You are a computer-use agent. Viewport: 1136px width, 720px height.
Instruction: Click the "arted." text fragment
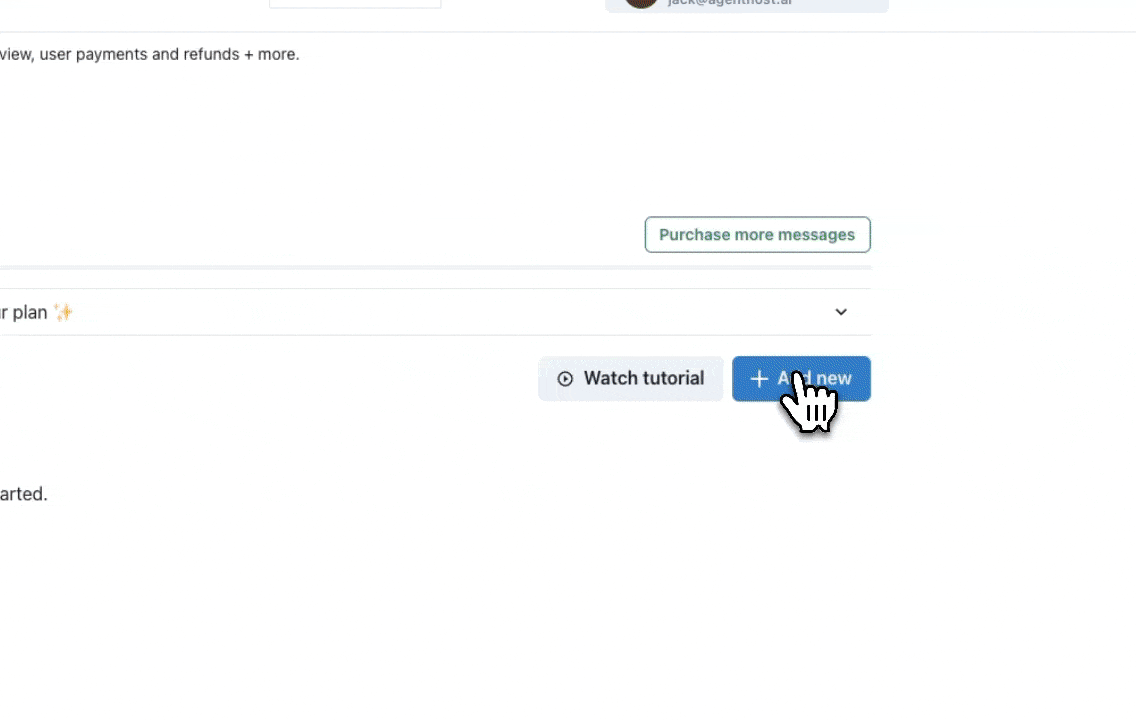pos(23,494)
